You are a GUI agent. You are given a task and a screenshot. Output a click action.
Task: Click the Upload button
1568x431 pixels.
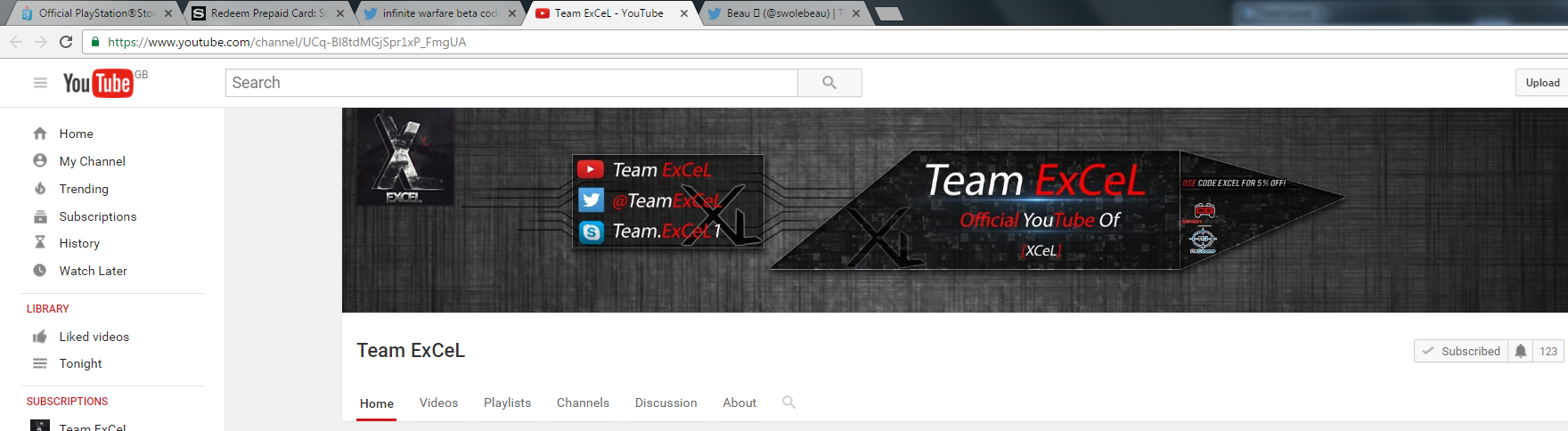click(x=1542, y=83)
